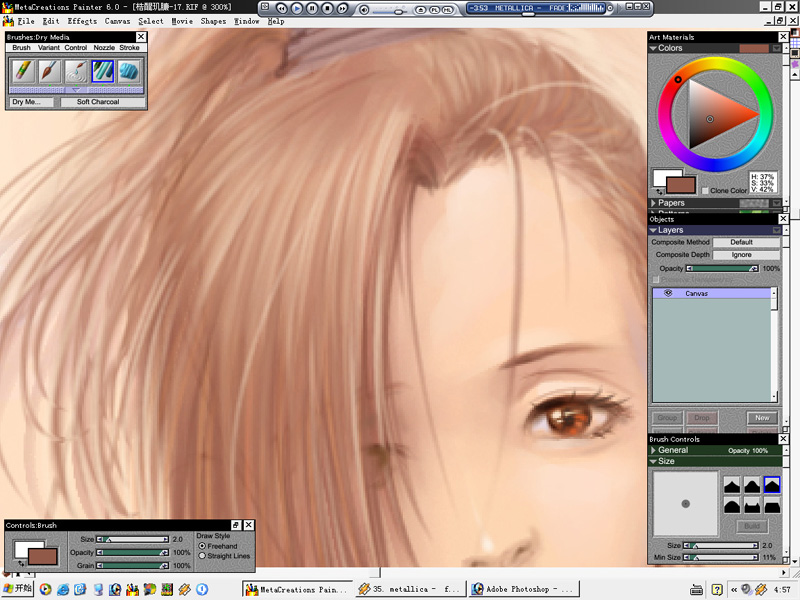Click the New layer button
This screenshot has height=600, width=800.
click(762, 418)
